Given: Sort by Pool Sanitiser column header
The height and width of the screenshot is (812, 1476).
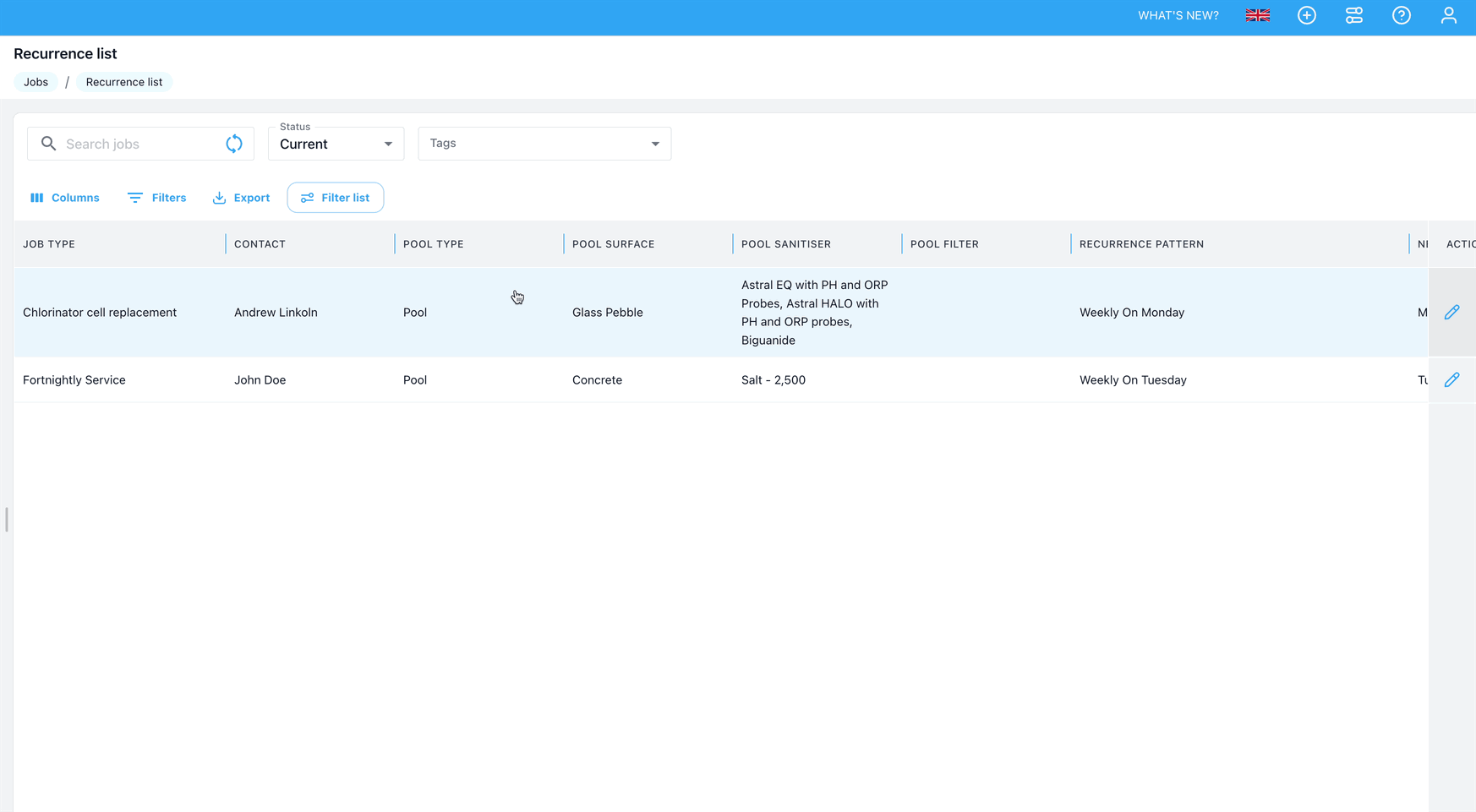Looking at the screenshot, I should point(785,244).
